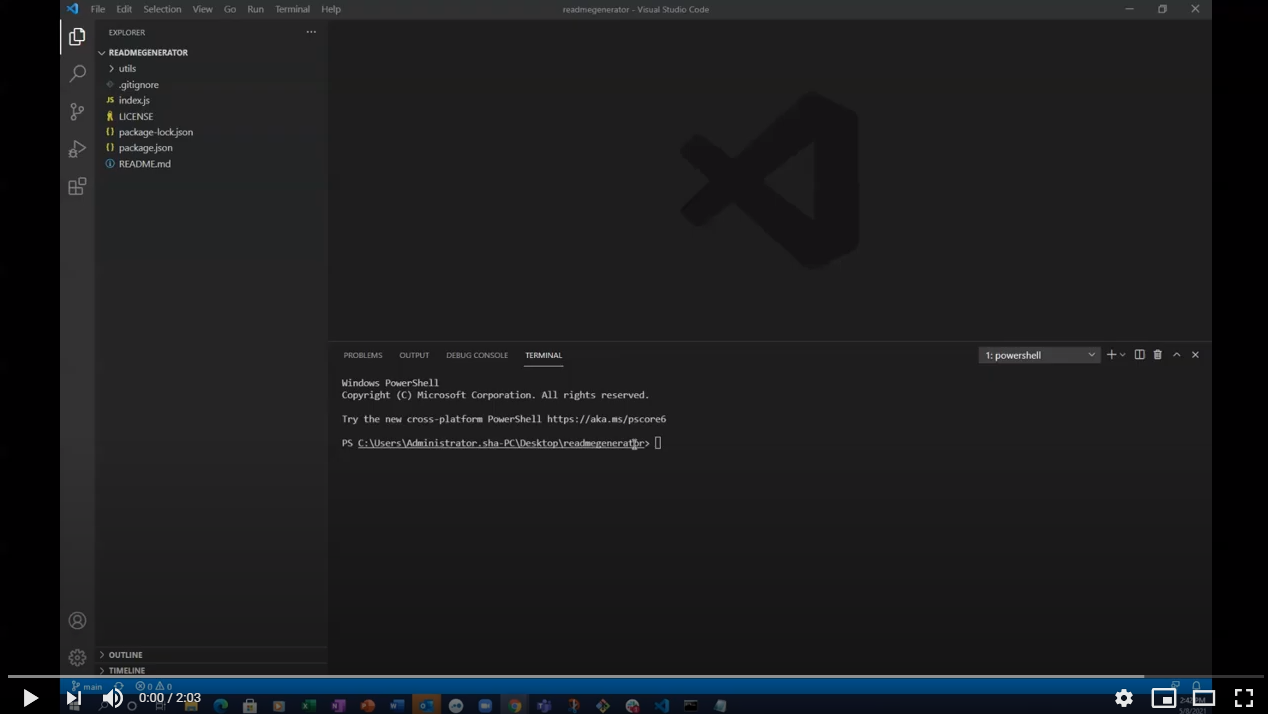Image resolution: width=1268 pixels, height=714 pixels.
Task: Open the Selection menu
Action: point(162,9)
